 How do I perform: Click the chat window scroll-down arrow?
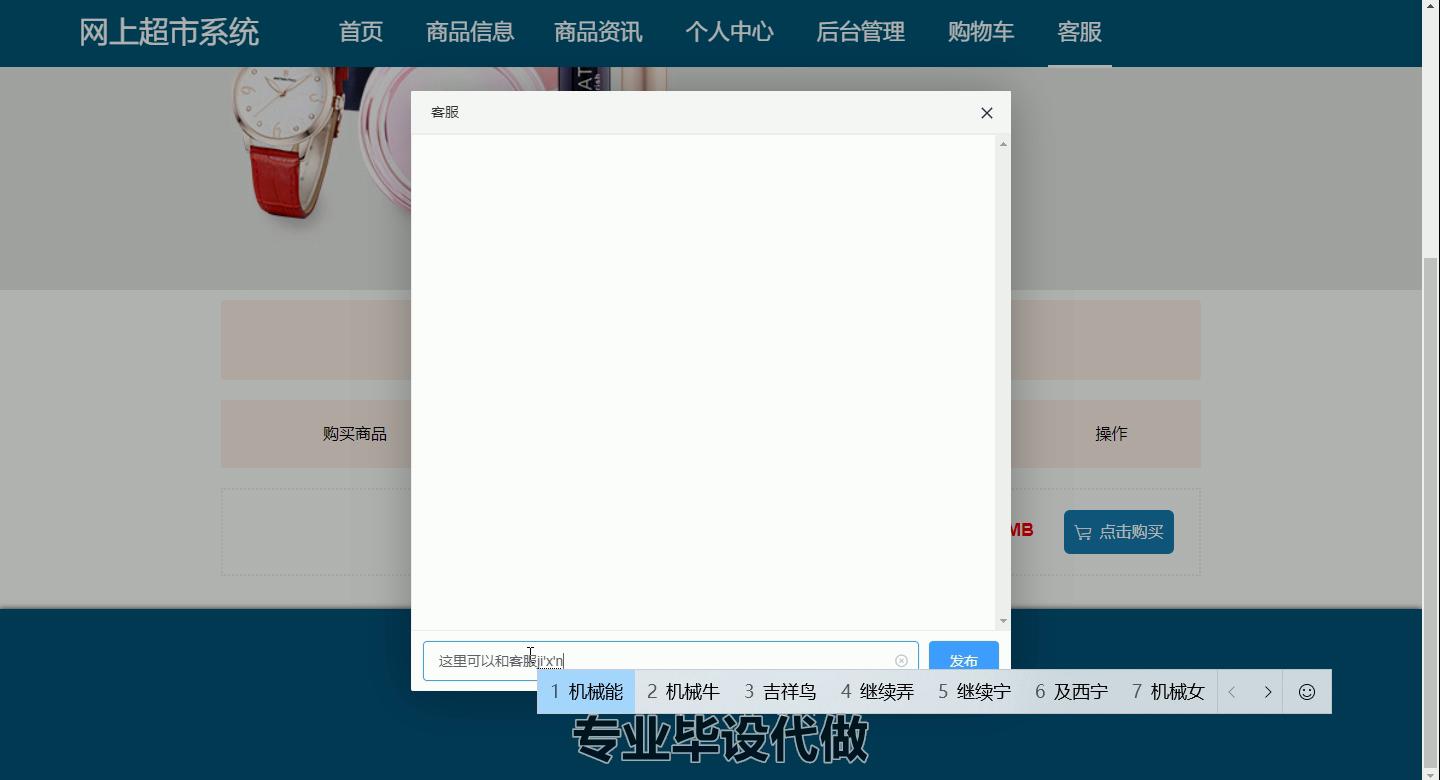coord(1003,621)
